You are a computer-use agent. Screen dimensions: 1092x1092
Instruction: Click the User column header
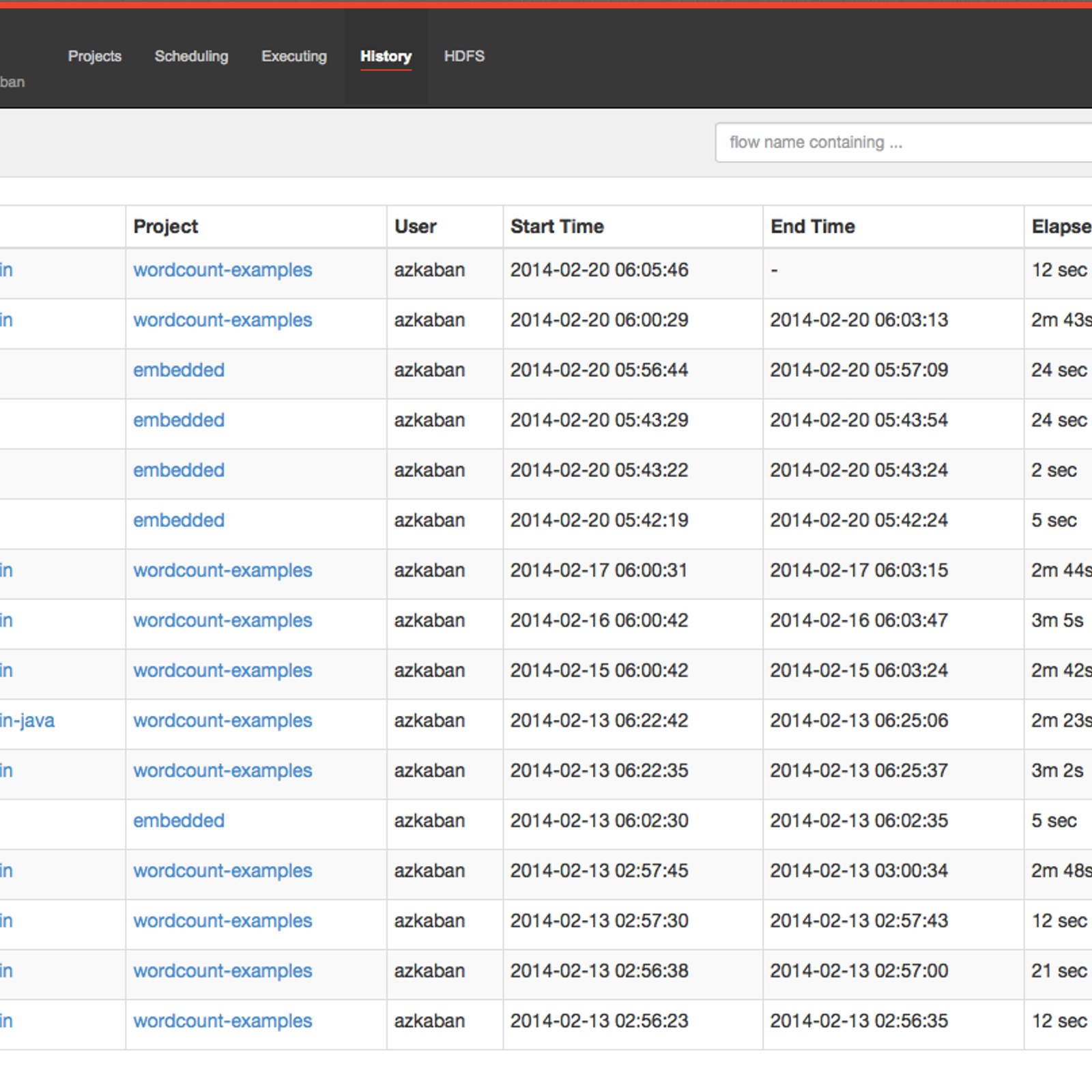(x=416, y=227)
